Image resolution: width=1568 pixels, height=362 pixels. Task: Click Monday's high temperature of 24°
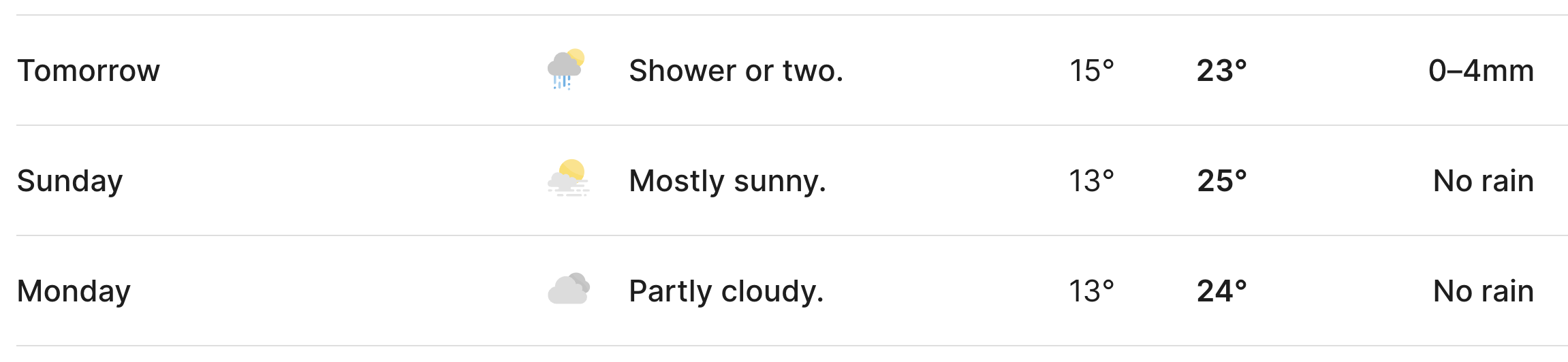1221,291
